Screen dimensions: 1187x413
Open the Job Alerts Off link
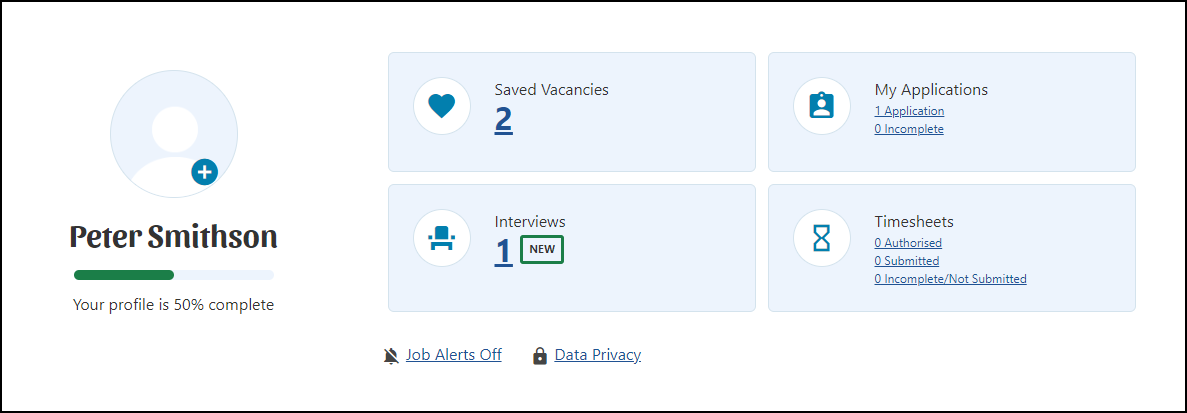(453, 355)
